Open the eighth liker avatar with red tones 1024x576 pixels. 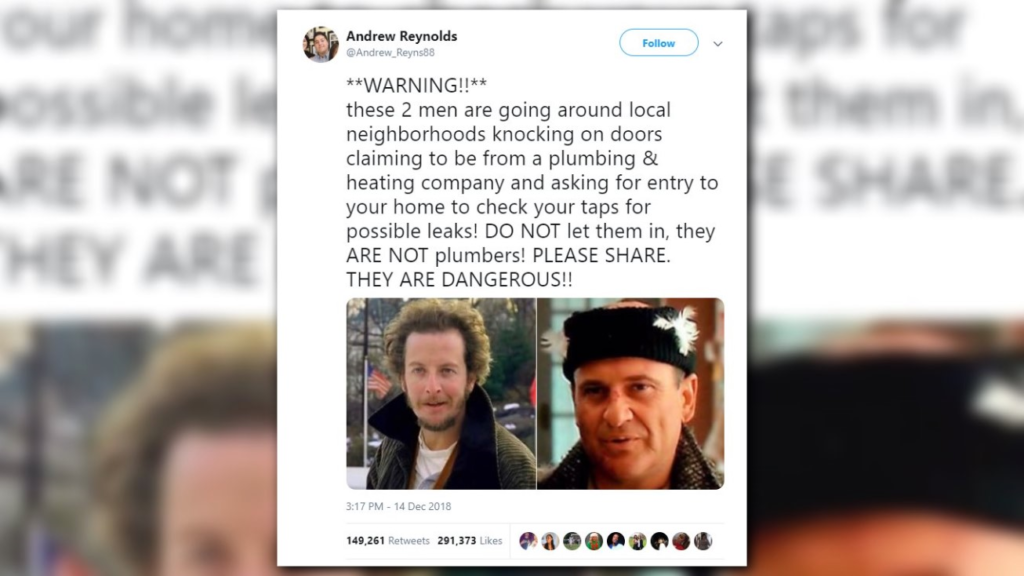click(681, 541)
